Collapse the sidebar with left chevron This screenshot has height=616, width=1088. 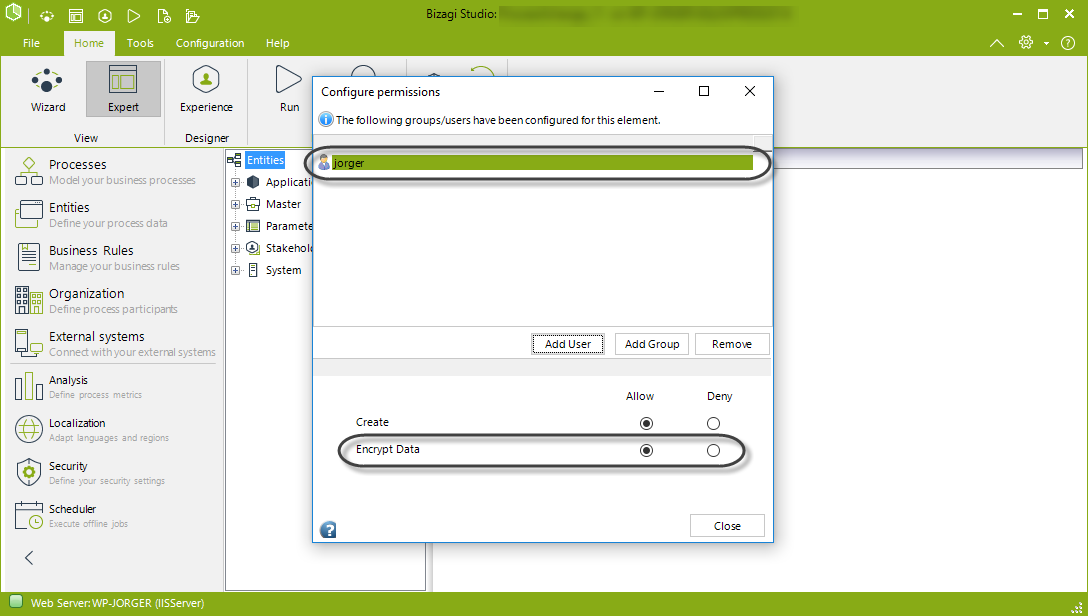coord(29,558)
